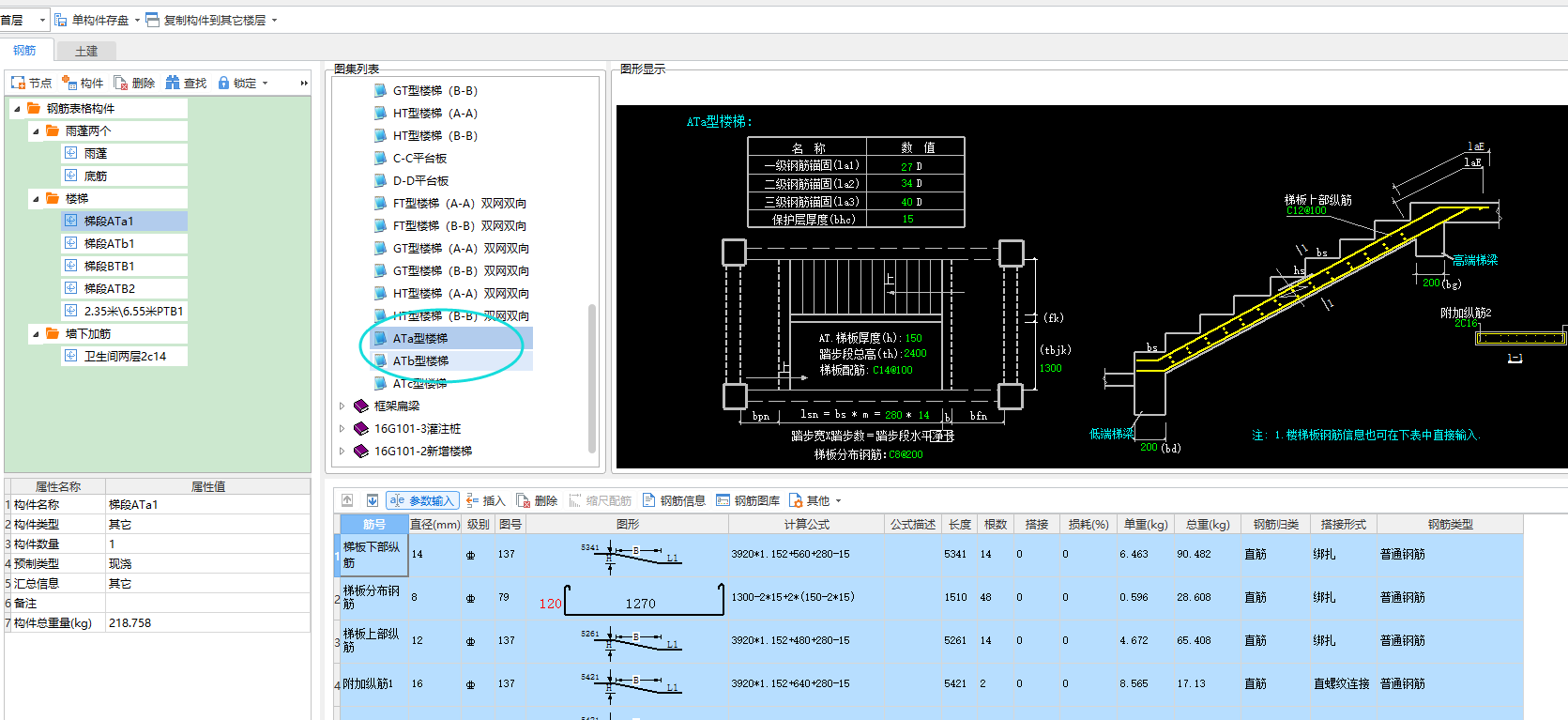The height and width of the screenshot is (720, 1568).
Task: Click 删除 in rebar table toolbar
Action: (x=537, y=500)
